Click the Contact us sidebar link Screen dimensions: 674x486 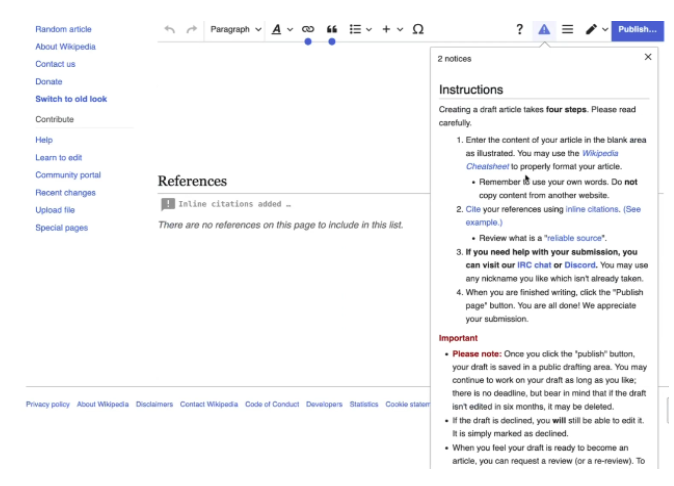[55, 64]
